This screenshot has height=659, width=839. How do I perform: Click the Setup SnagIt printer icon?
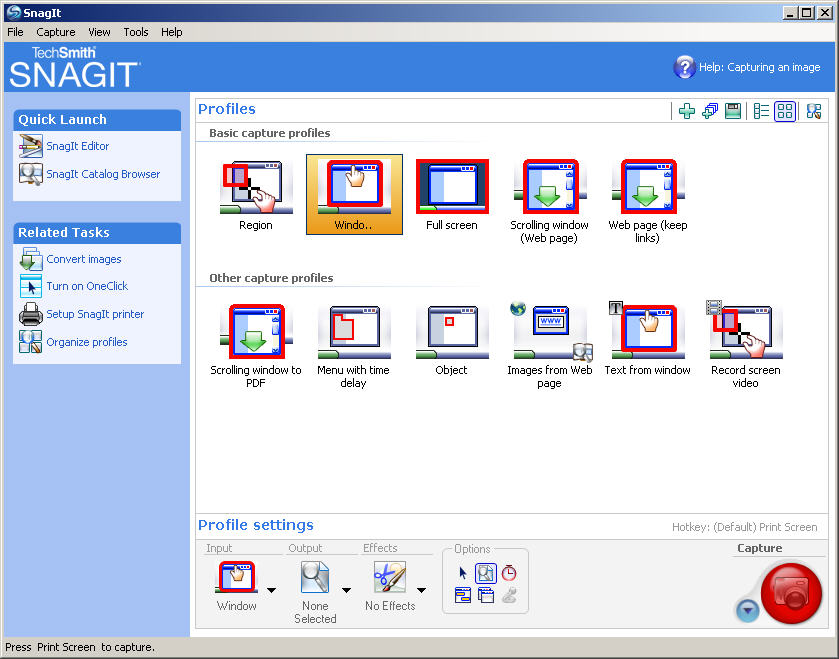pyautogui.click(x=30, y=314)
